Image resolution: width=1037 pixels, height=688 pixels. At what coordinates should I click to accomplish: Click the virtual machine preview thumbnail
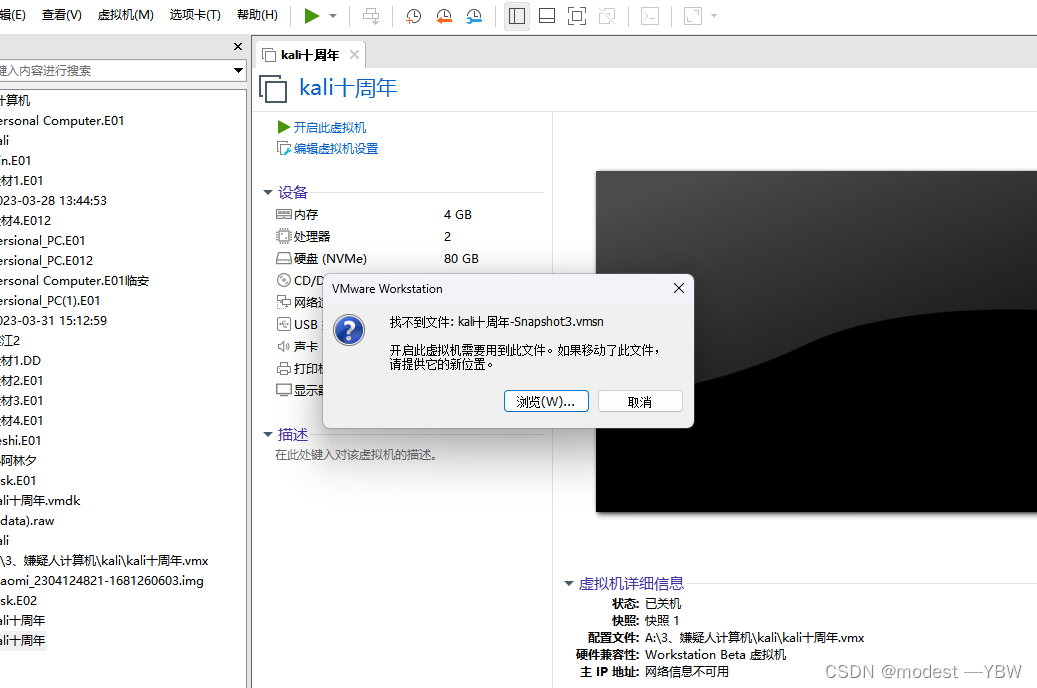pos(816,341)
